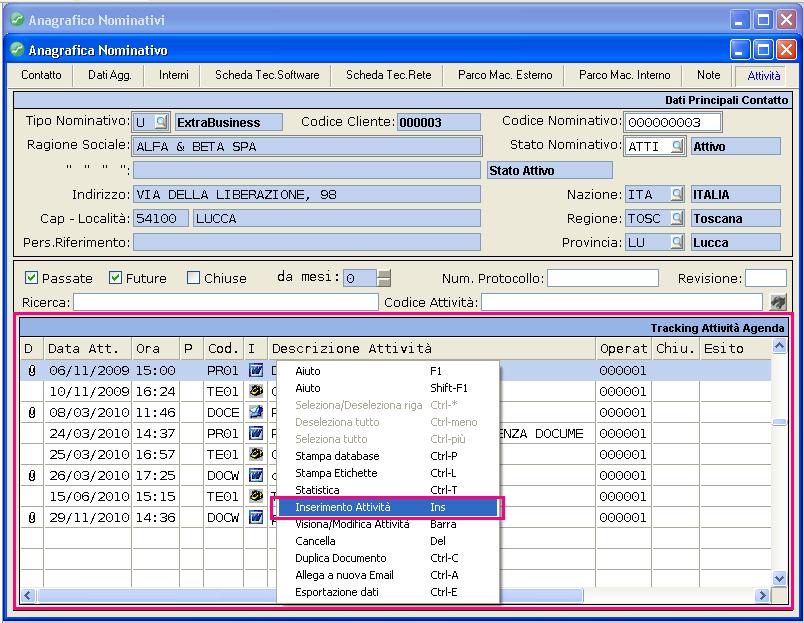Viewport: 804px width, 623px height.
Task: Open the Regione lookup magnifier
Action: coord(677,218)
